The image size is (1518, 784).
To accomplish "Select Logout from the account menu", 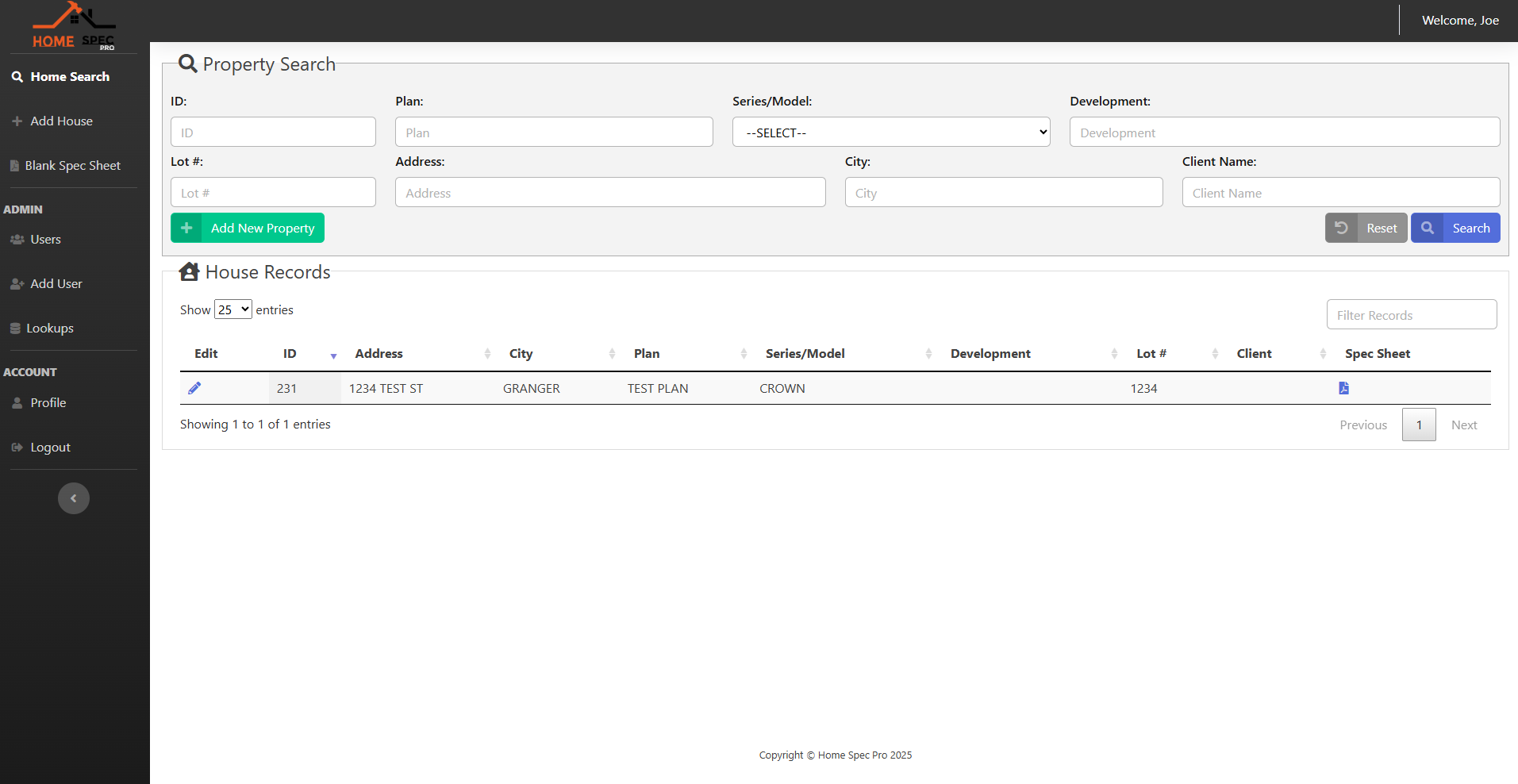I will pyautogui.click(x=50, y=448).
